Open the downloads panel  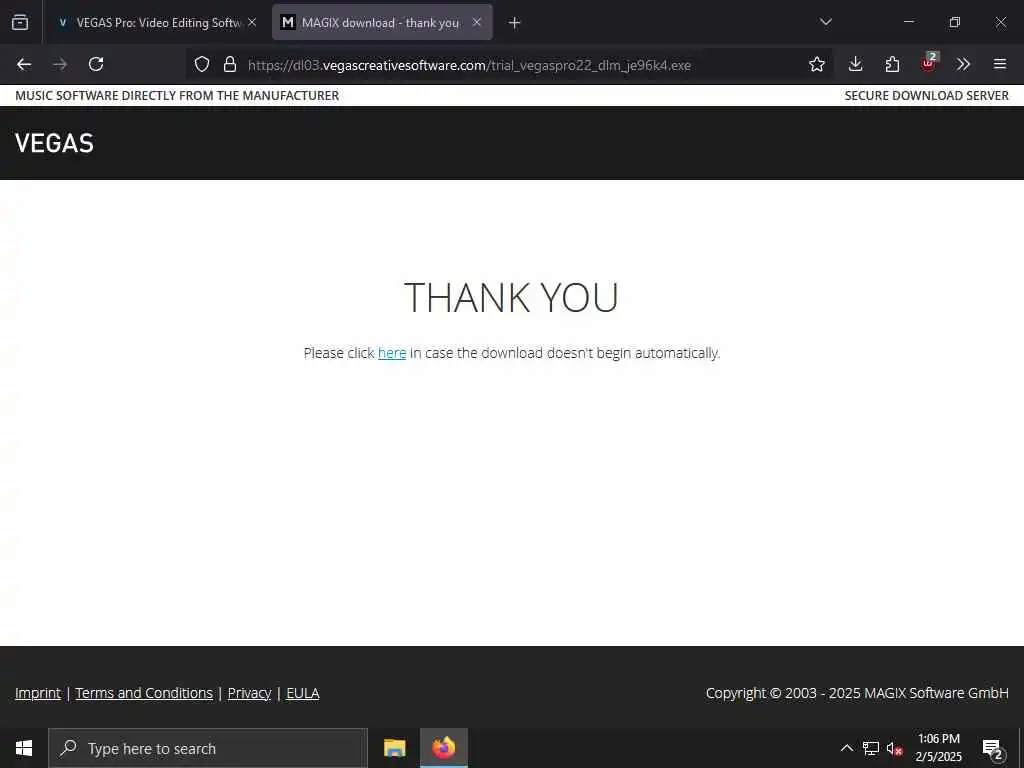(856, 64)
